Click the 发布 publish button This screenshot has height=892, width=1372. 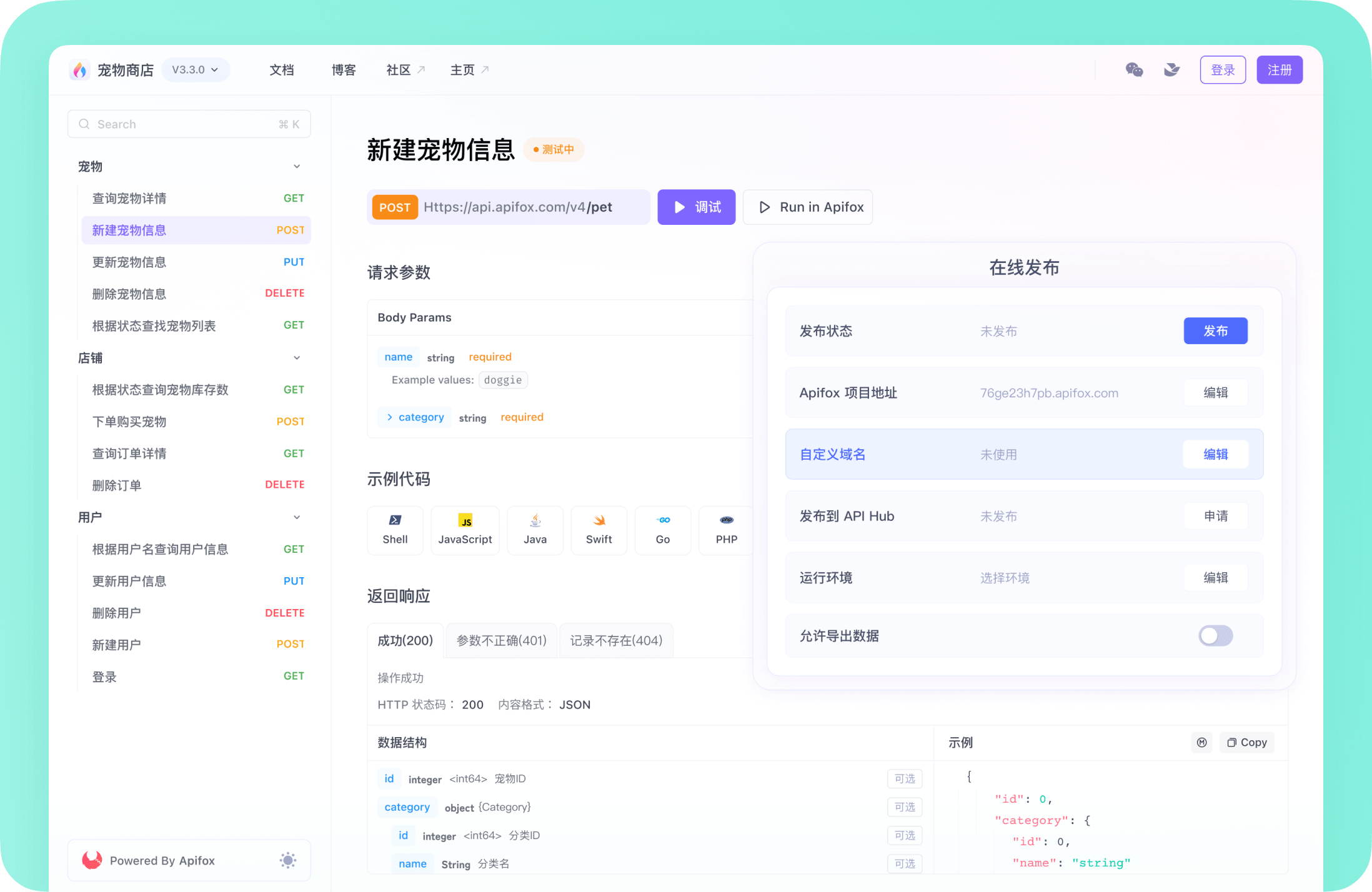[x=1215, y=330]
